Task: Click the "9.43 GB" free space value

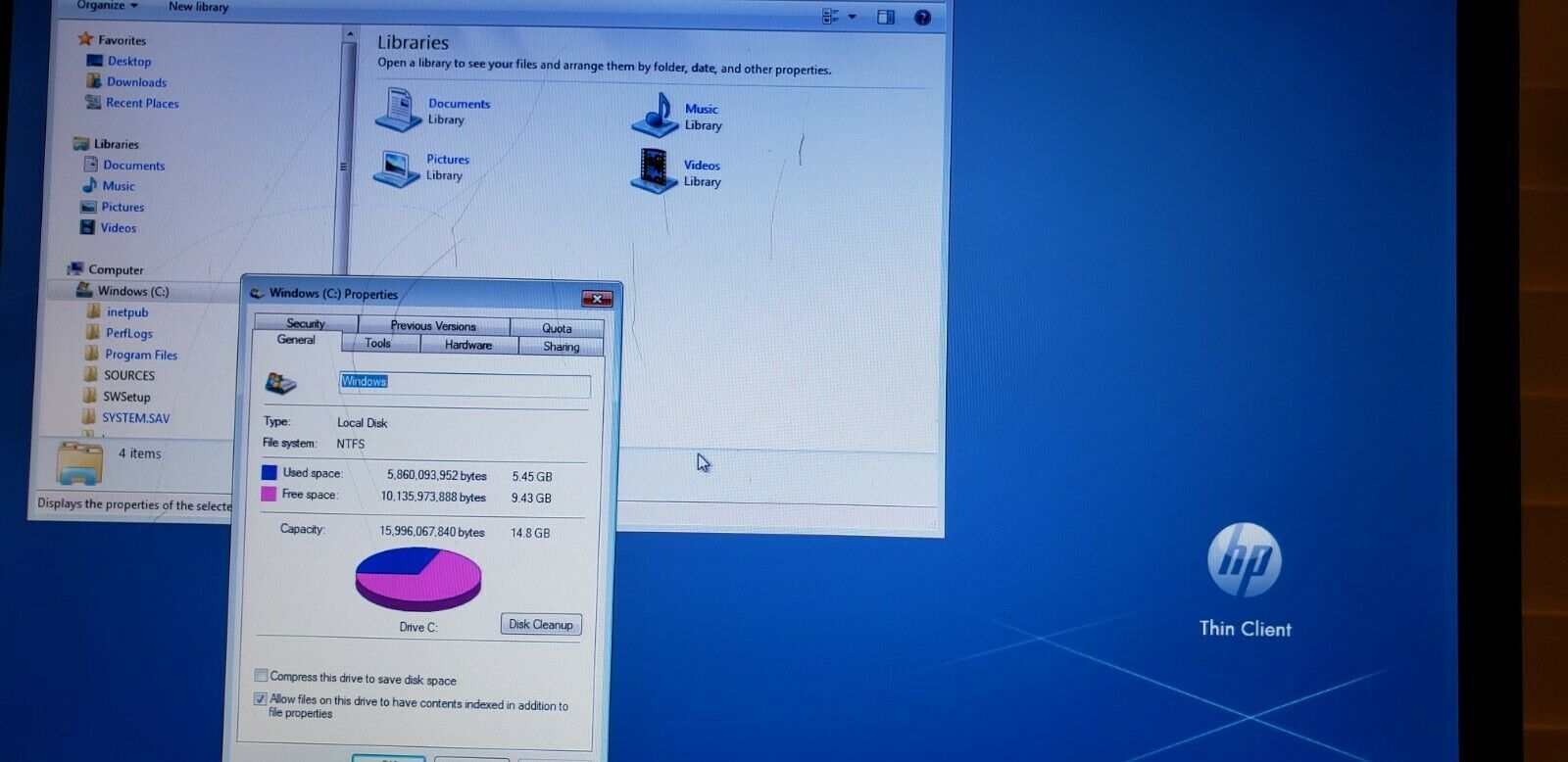Action: point(531,498)
